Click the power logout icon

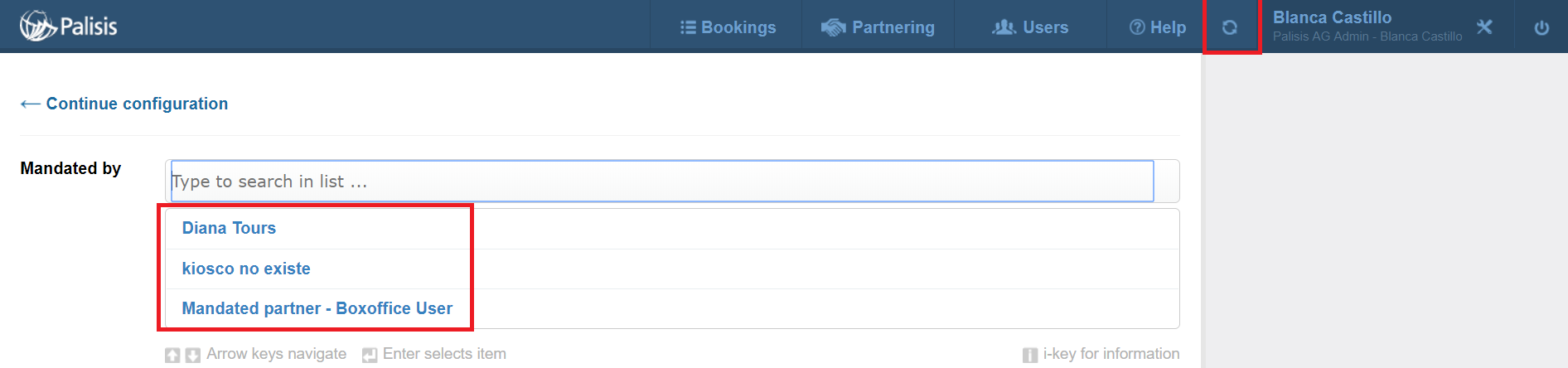coord(1541,27)
